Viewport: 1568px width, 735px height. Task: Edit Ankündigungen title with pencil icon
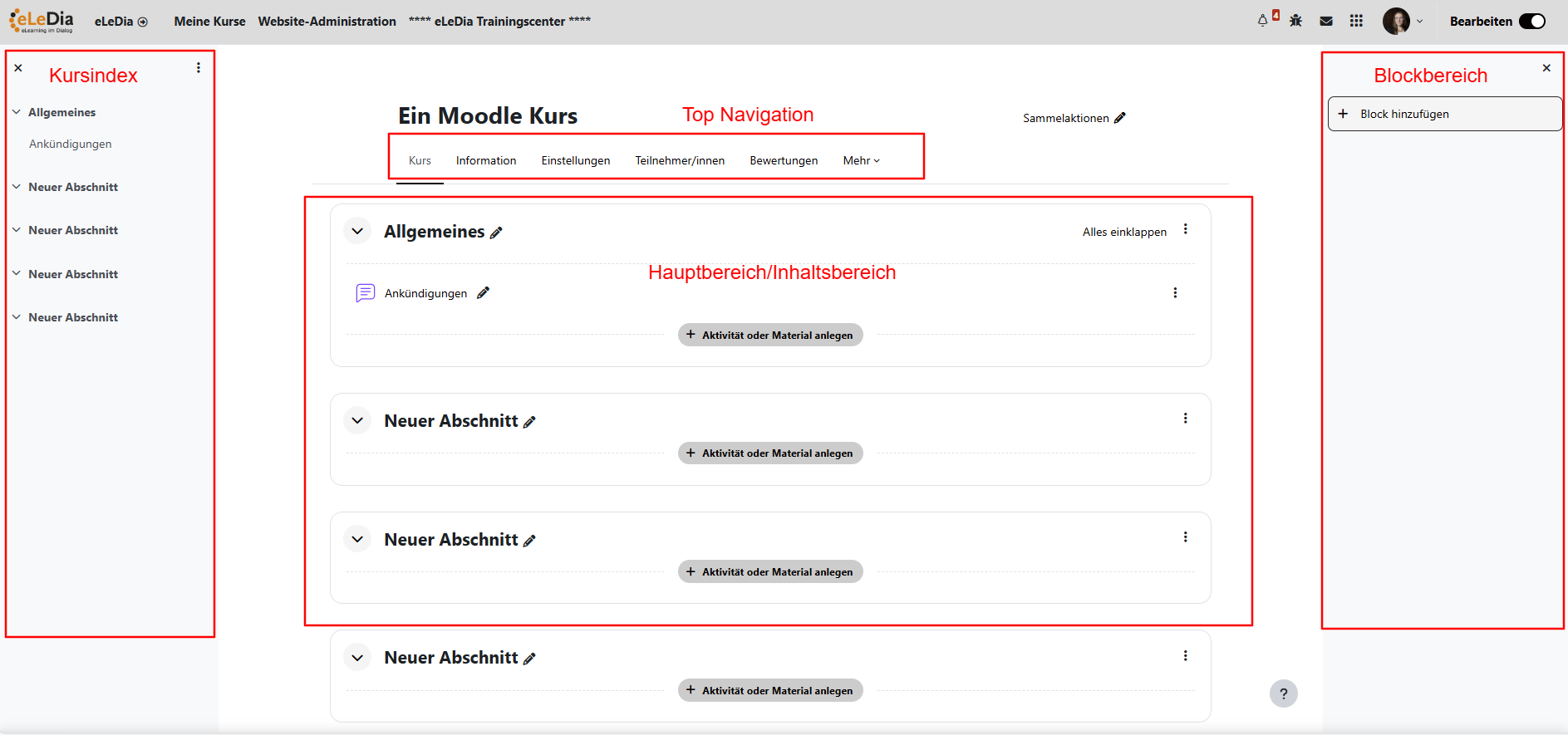[x=483, y=293]
